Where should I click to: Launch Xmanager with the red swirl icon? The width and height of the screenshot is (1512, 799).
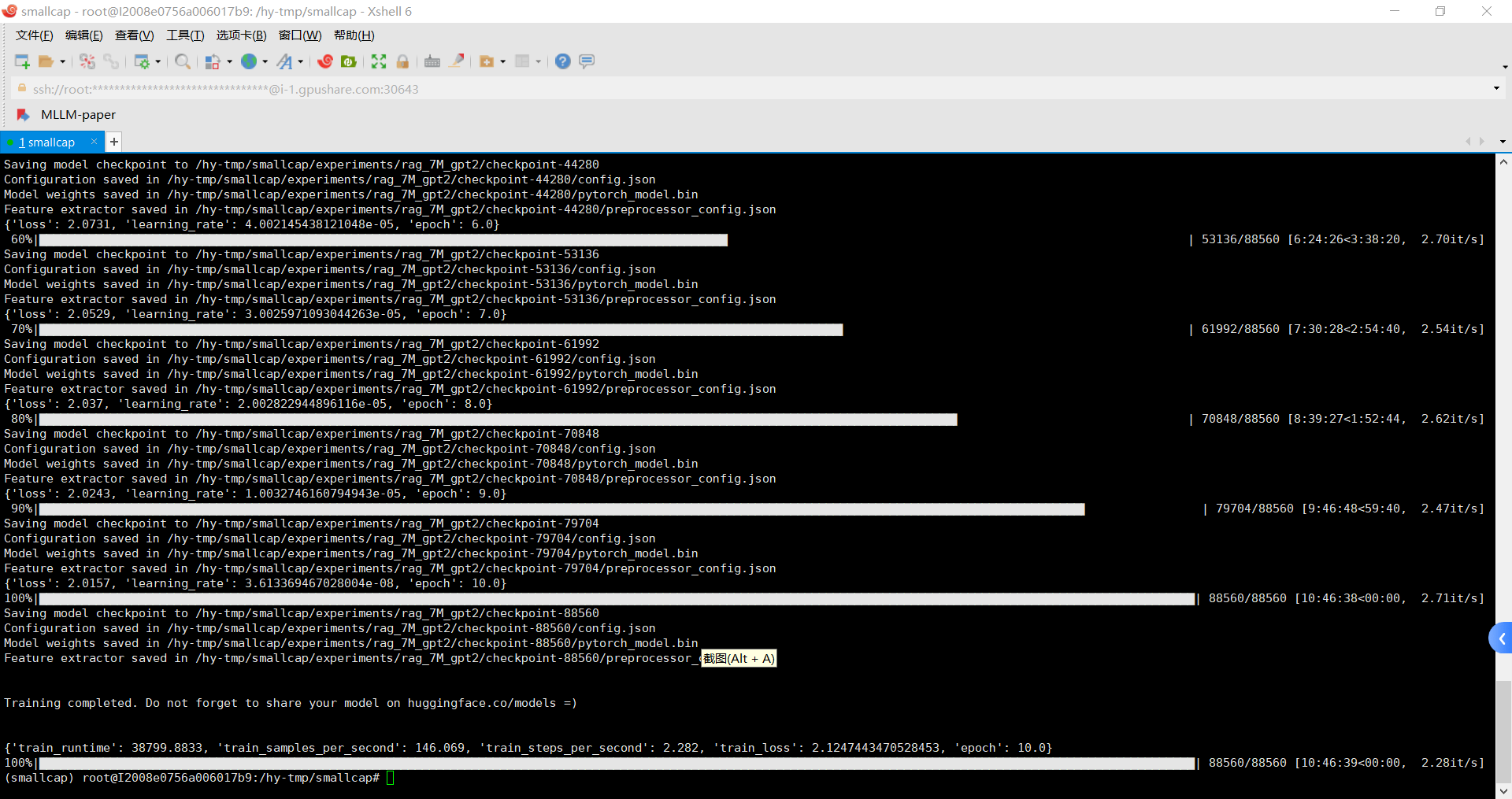pos(325,61)
